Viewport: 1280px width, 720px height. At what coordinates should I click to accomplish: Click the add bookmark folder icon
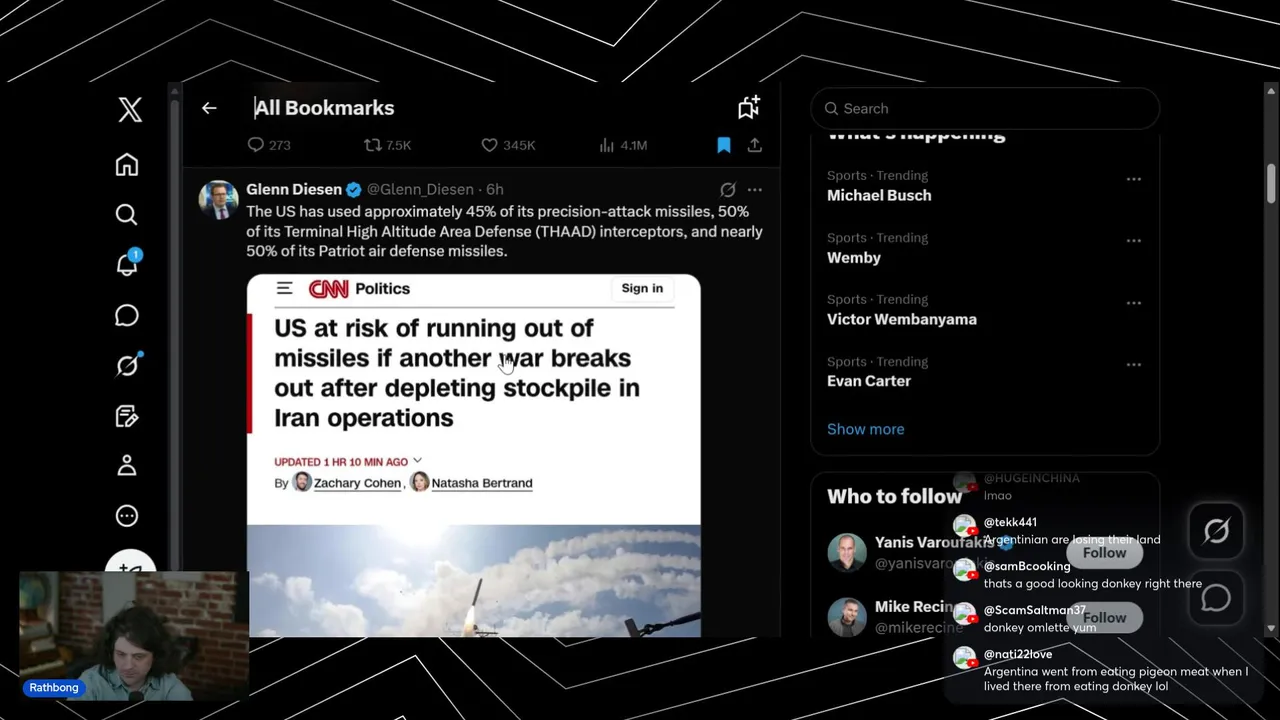(x=749, y=107)
